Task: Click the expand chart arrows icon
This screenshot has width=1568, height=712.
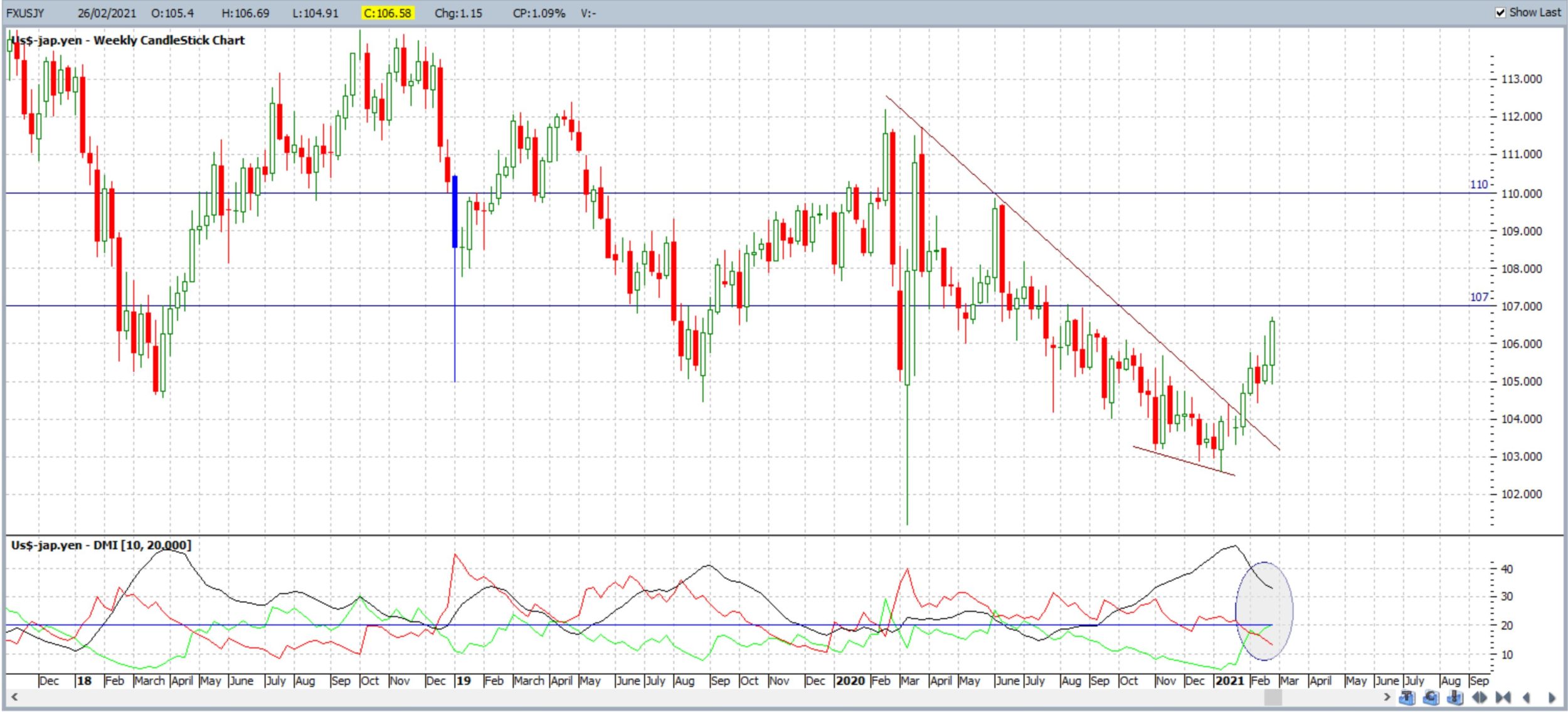Action: [x=1480, y=697]
